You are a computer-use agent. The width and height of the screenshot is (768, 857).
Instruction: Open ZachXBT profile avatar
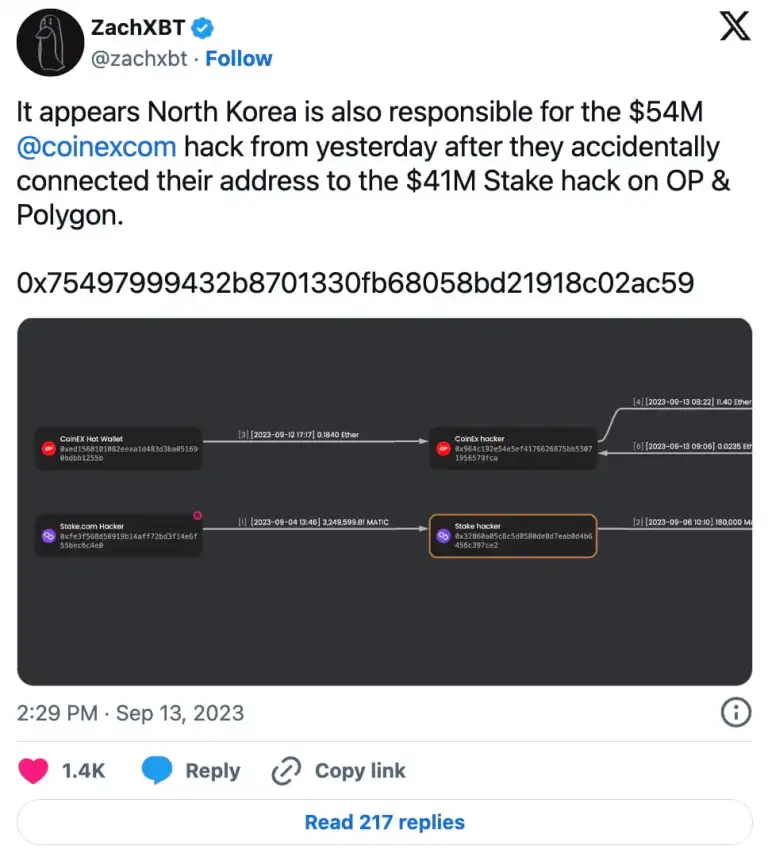point(50,43)
